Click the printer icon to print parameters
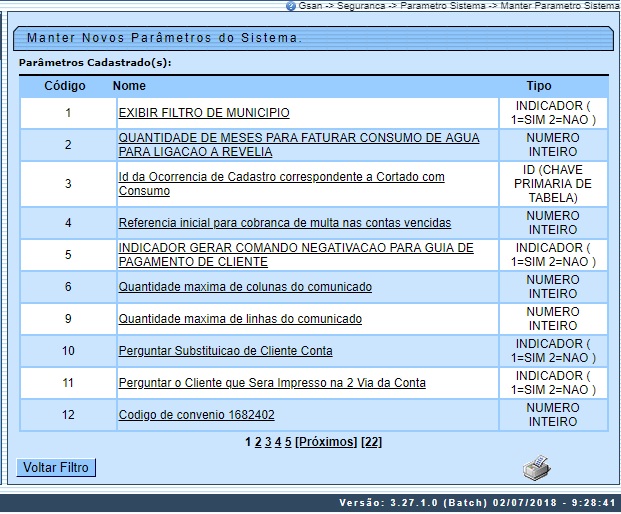This screenshot has width=621, height=514. 537,468
